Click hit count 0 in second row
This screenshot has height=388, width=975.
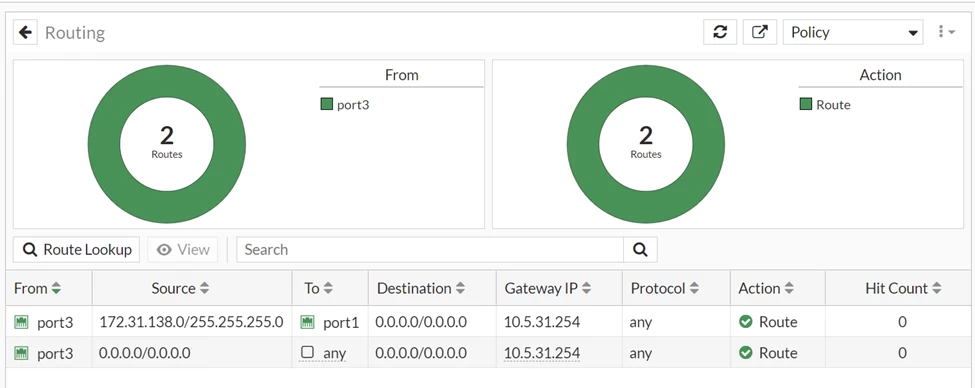[x=902, y=353]
